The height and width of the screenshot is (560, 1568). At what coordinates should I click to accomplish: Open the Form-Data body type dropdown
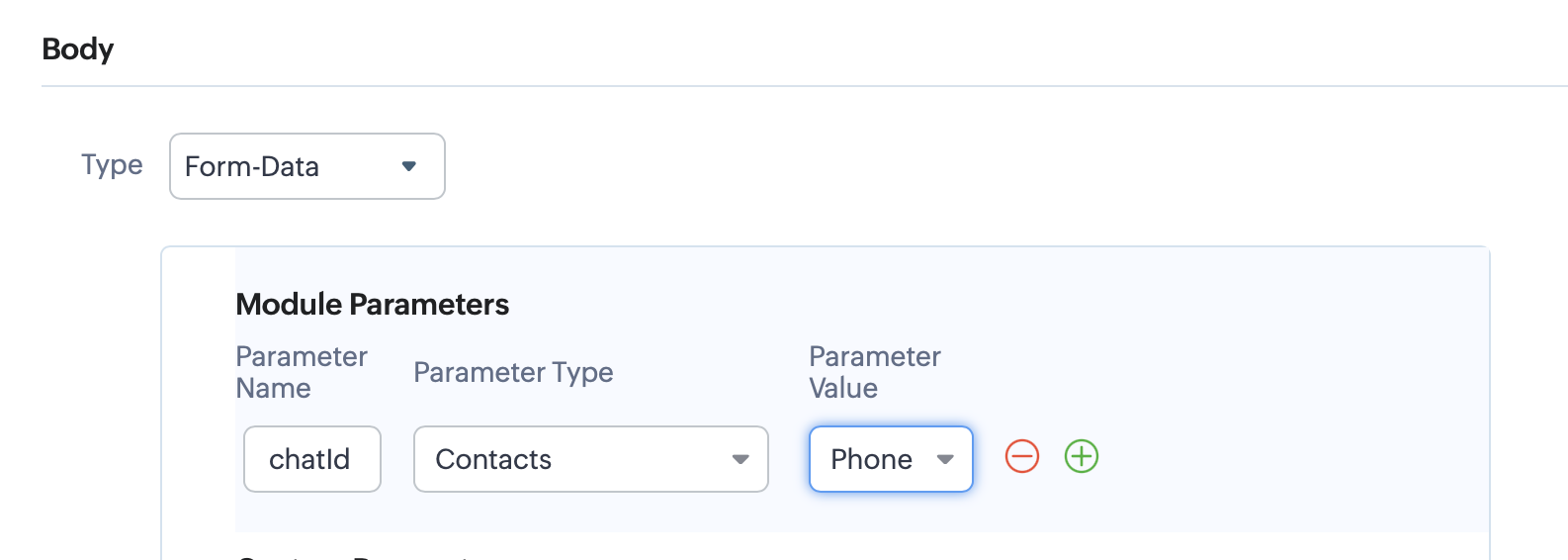coord(306,166)
